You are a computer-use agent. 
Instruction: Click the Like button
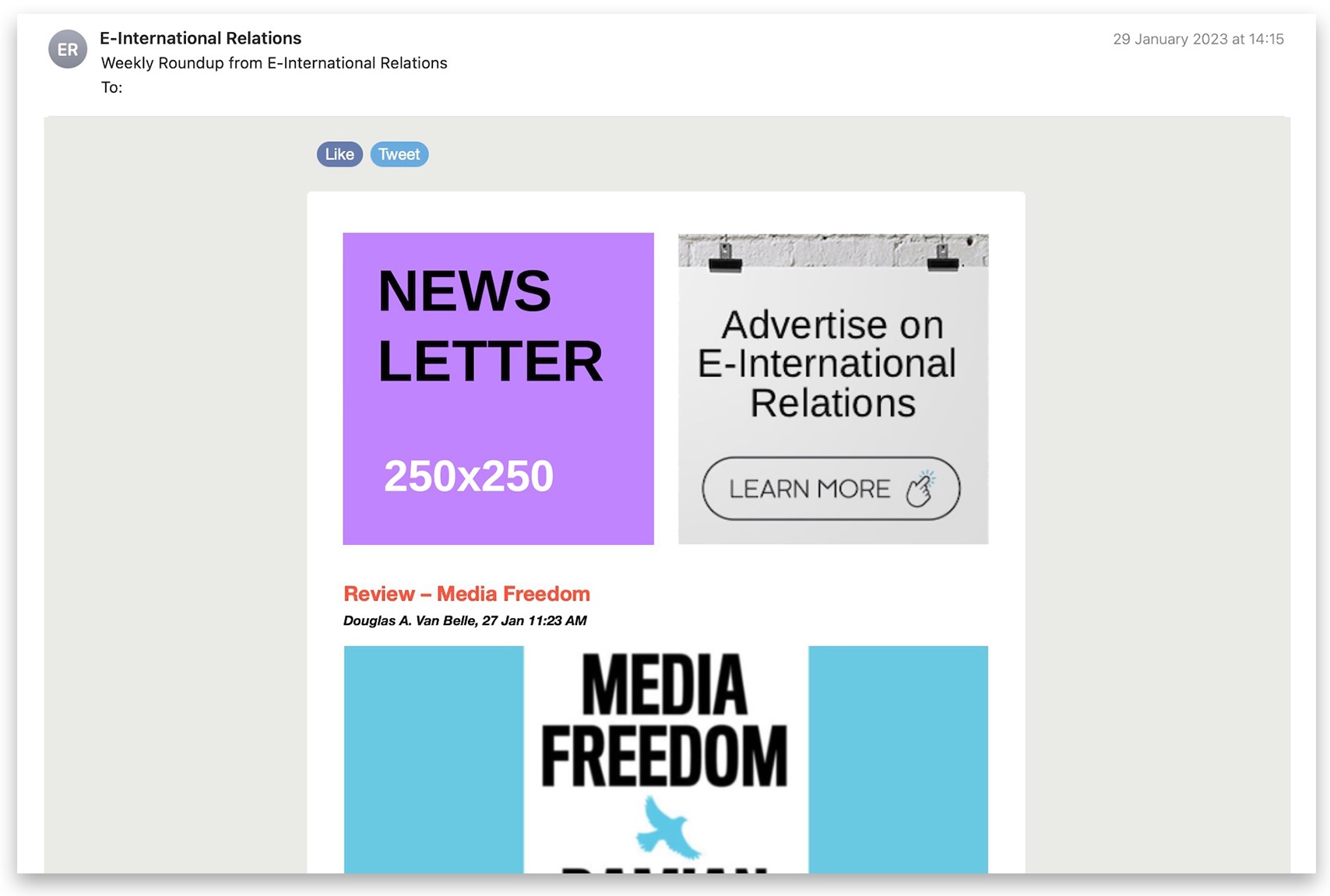tap(340, 154)
